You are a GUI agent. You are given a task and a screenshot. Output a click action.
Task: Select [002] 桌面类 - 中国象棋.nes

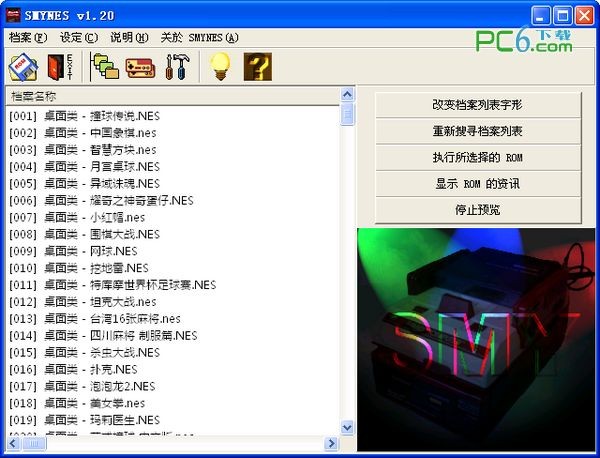[83, 133]
